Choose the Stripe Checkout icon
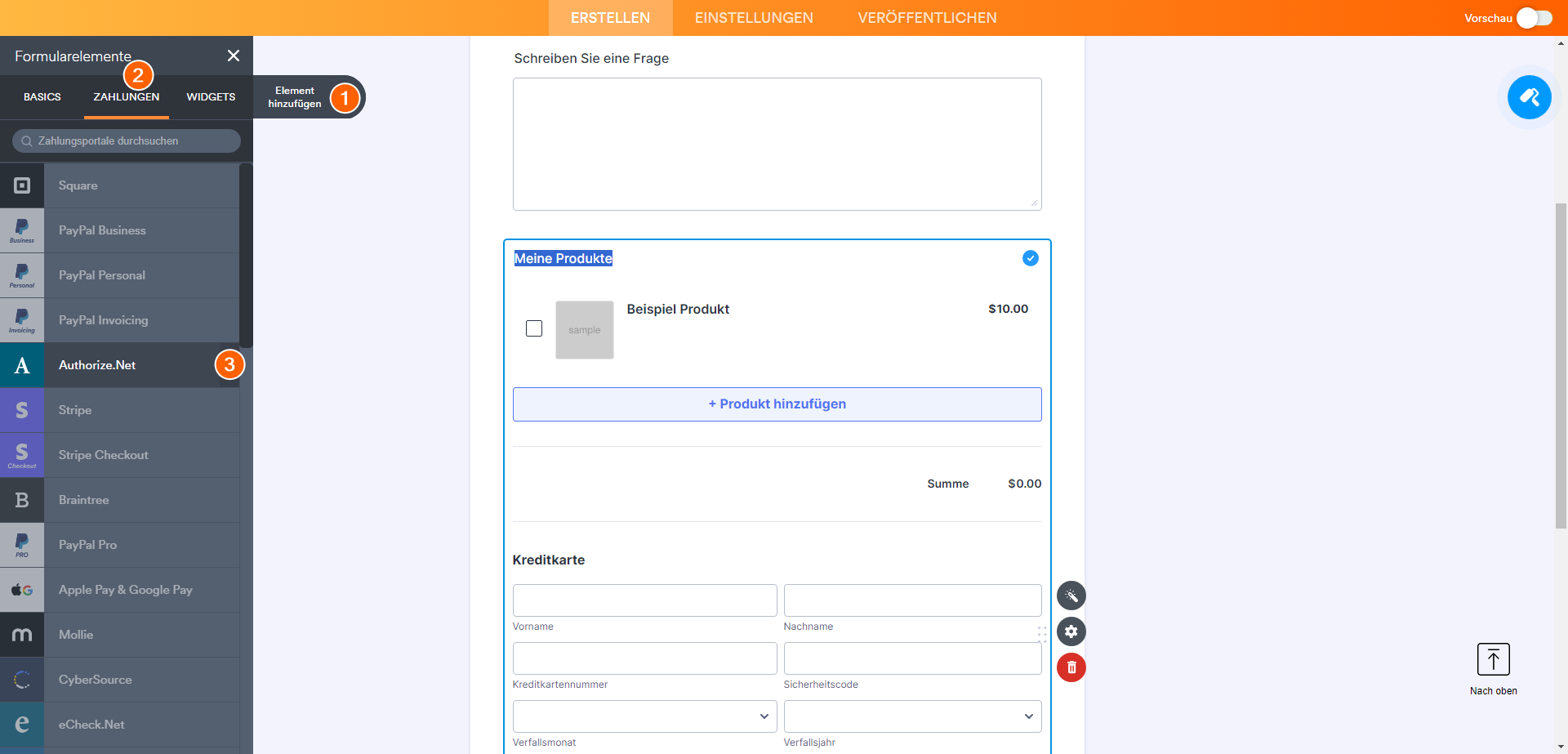Viewport: 1568px width, 754px height. point(22,455)
